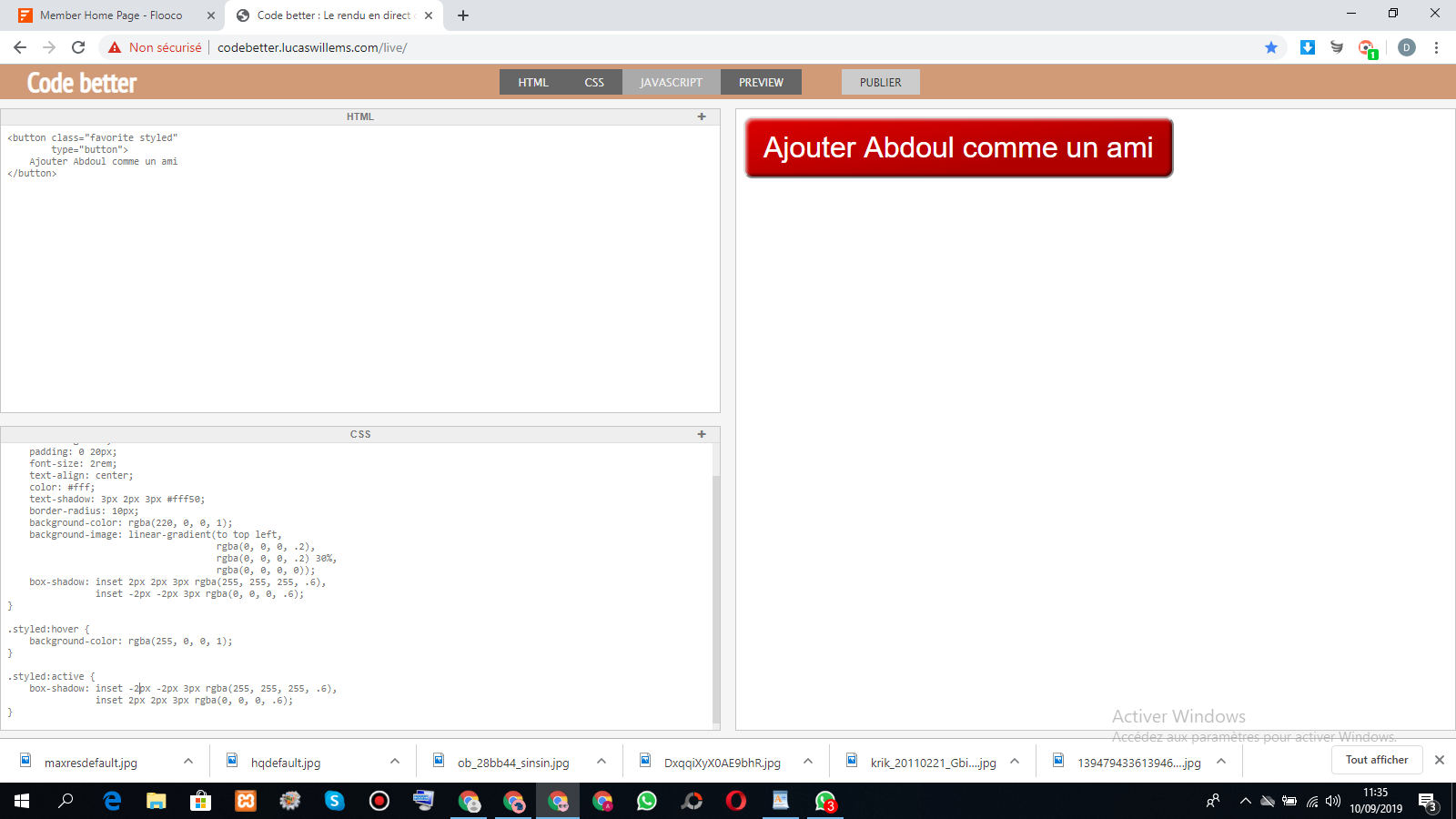This screenshot has height=819, width=1456.
Task: Expand the CSS panel with plus icon
Action: click(702, 434)
